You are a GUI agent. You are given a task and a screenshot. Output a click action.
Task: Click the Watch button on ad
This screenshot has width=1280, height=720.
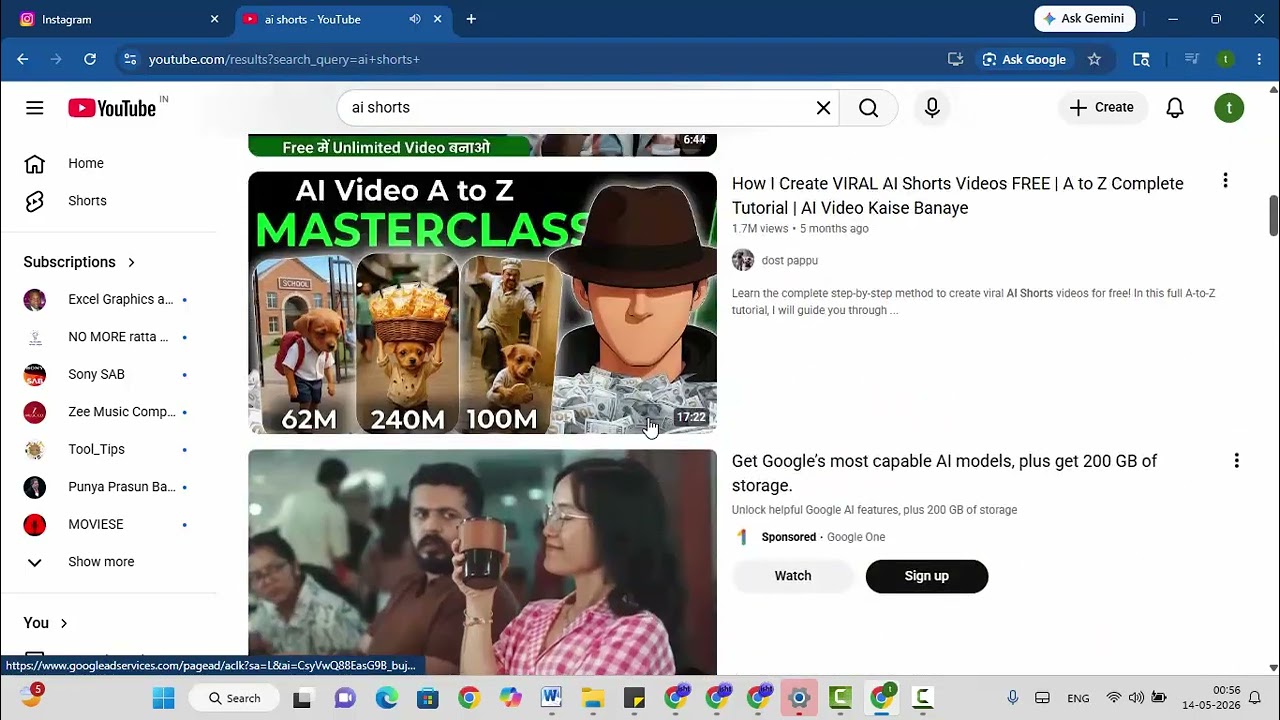click(793, 576)
